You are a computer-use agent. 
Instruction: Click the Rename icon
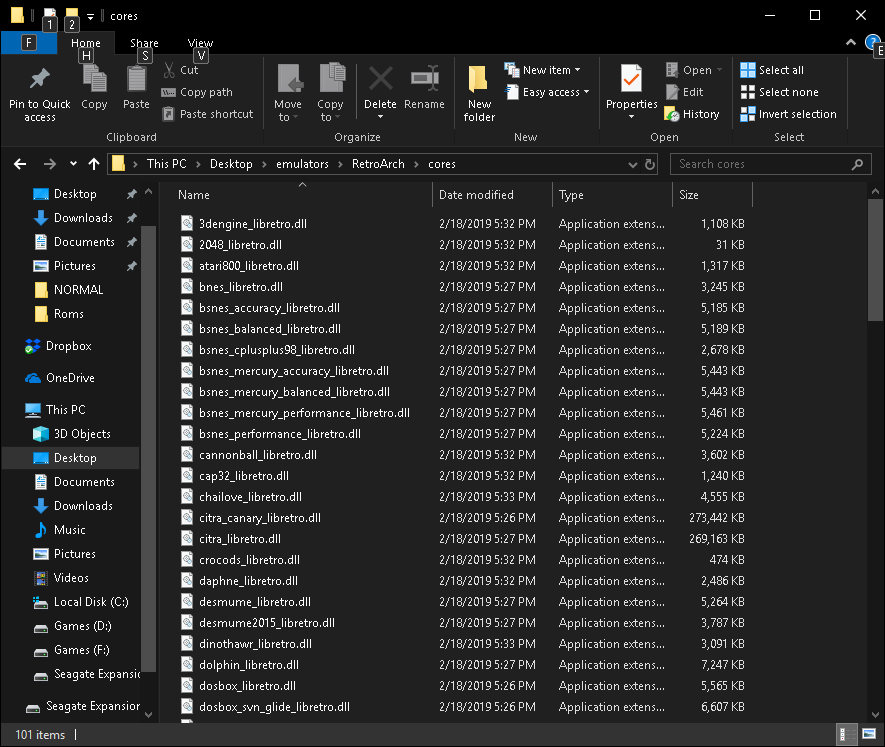[424, 78]
